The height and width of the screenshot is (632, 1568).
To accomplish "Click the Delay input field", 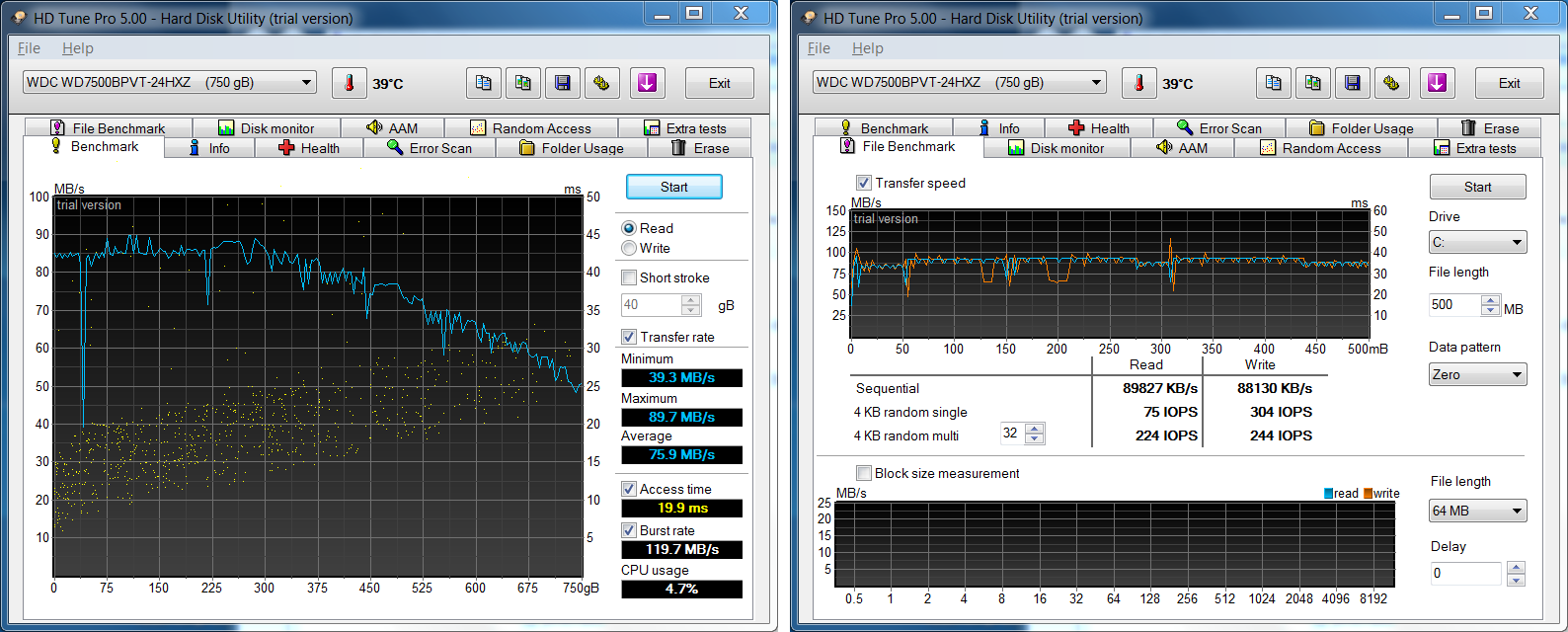I will 1466,573.
